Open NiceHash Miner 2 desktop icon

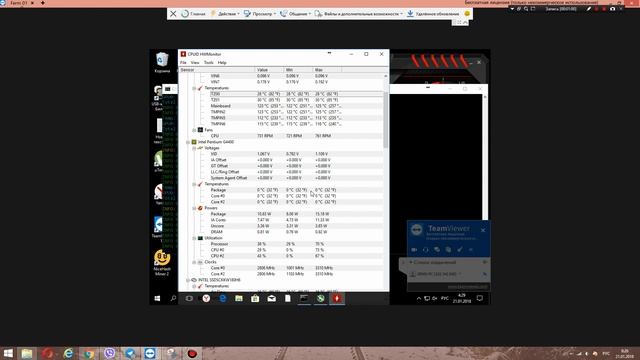pos(162,263)
